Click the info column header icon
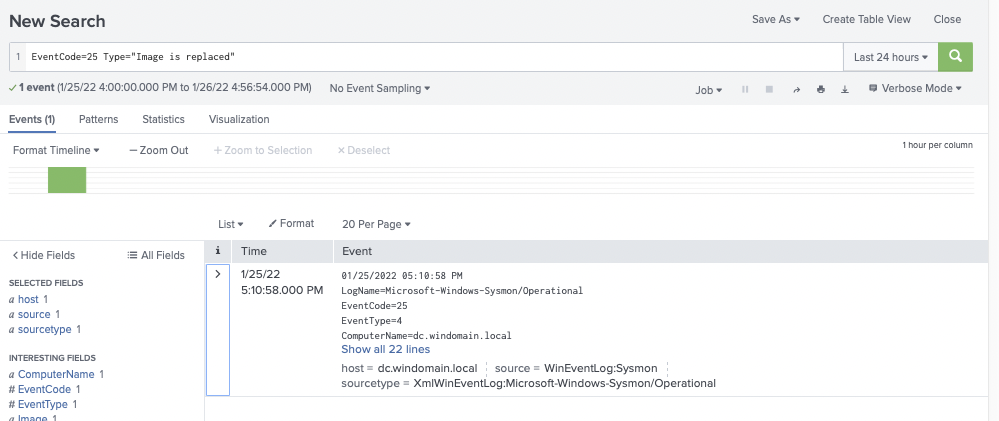This screenshot has width=999, height=421. [x=218, y=251]
